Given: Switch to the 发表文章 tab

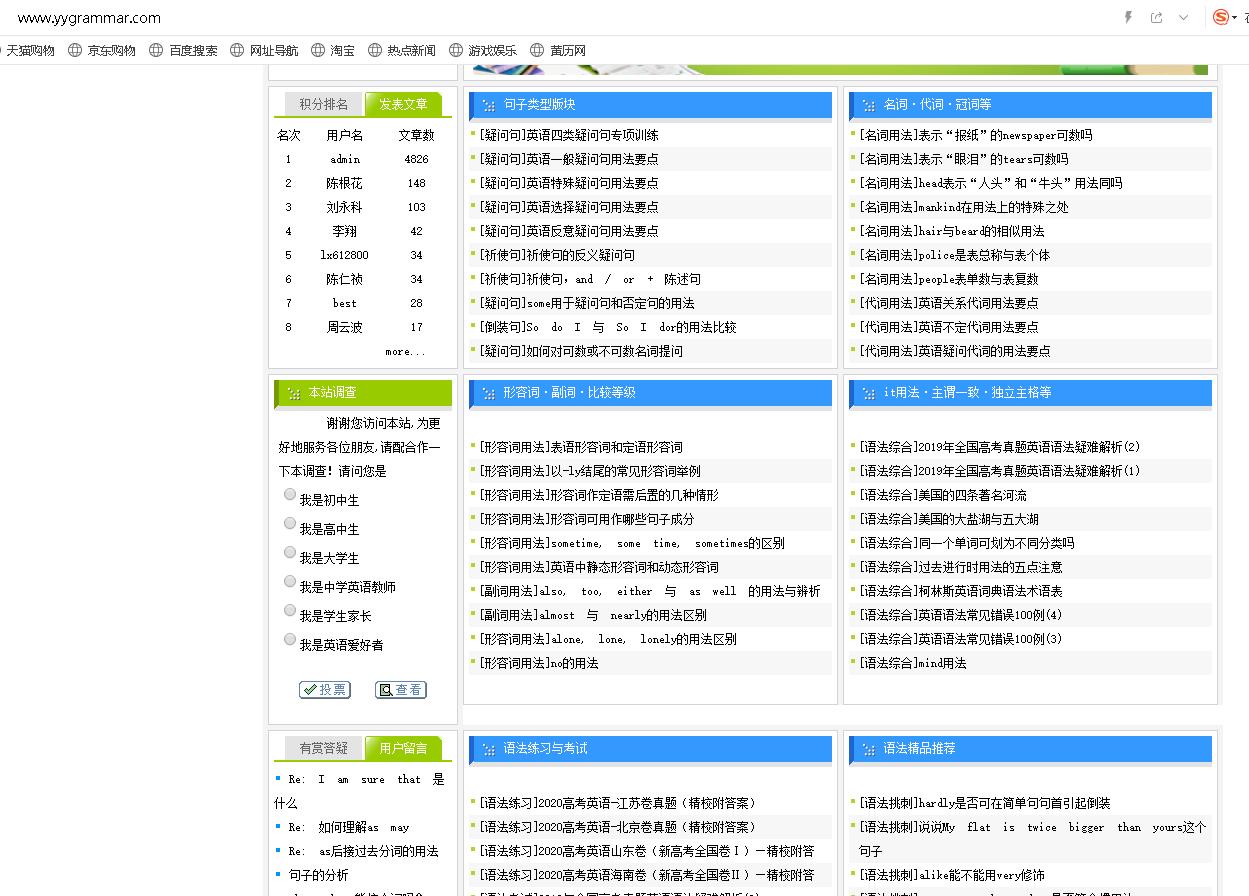Looking at the screenshot, I should point(404,103).
